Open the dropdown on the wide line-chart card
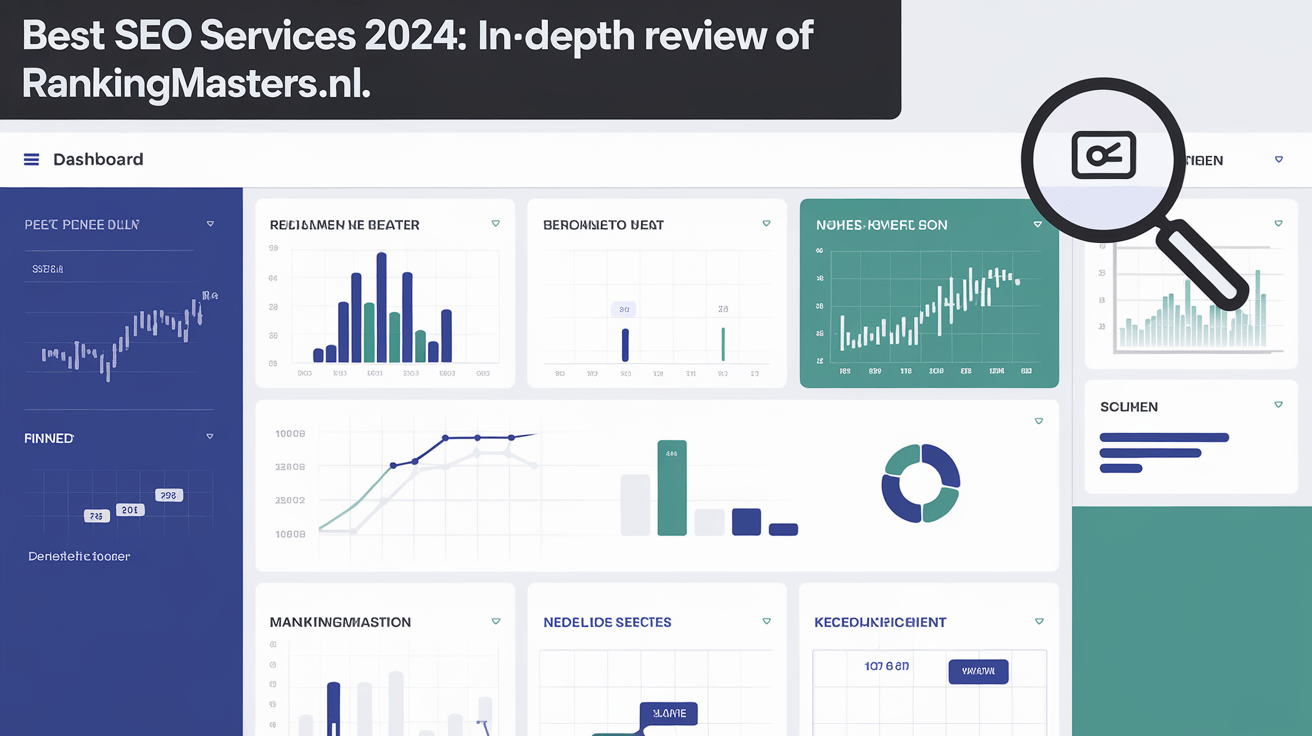1312x736 pixels. tap(1038, 421)
